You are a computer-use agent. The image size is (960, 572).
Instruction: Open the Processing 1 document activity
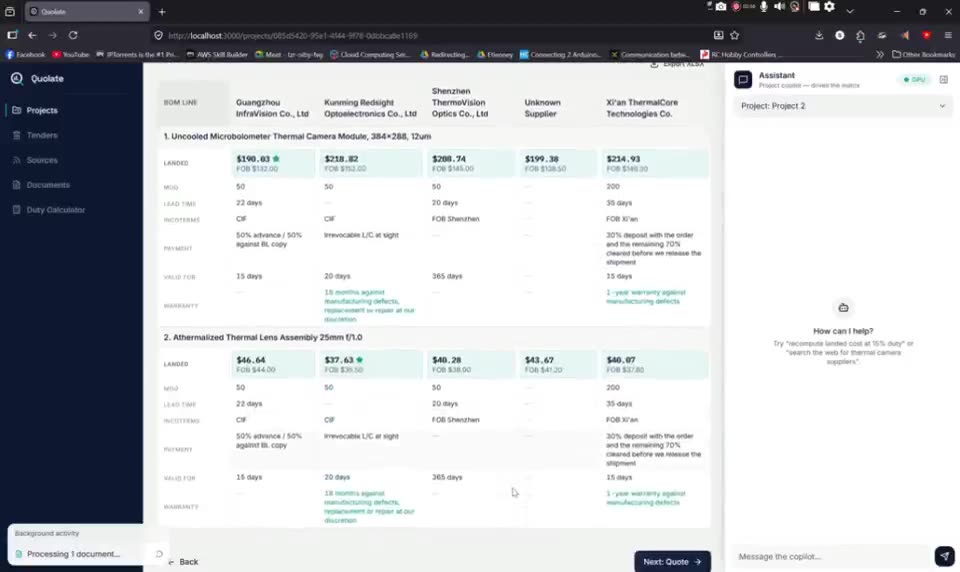click(86, 554)
